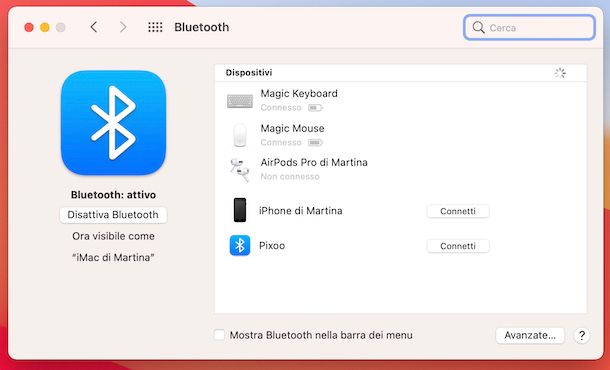Click the iPhone di Martina phone icon
The width and height of the screenshot is (610, 370).
(240, 210)
